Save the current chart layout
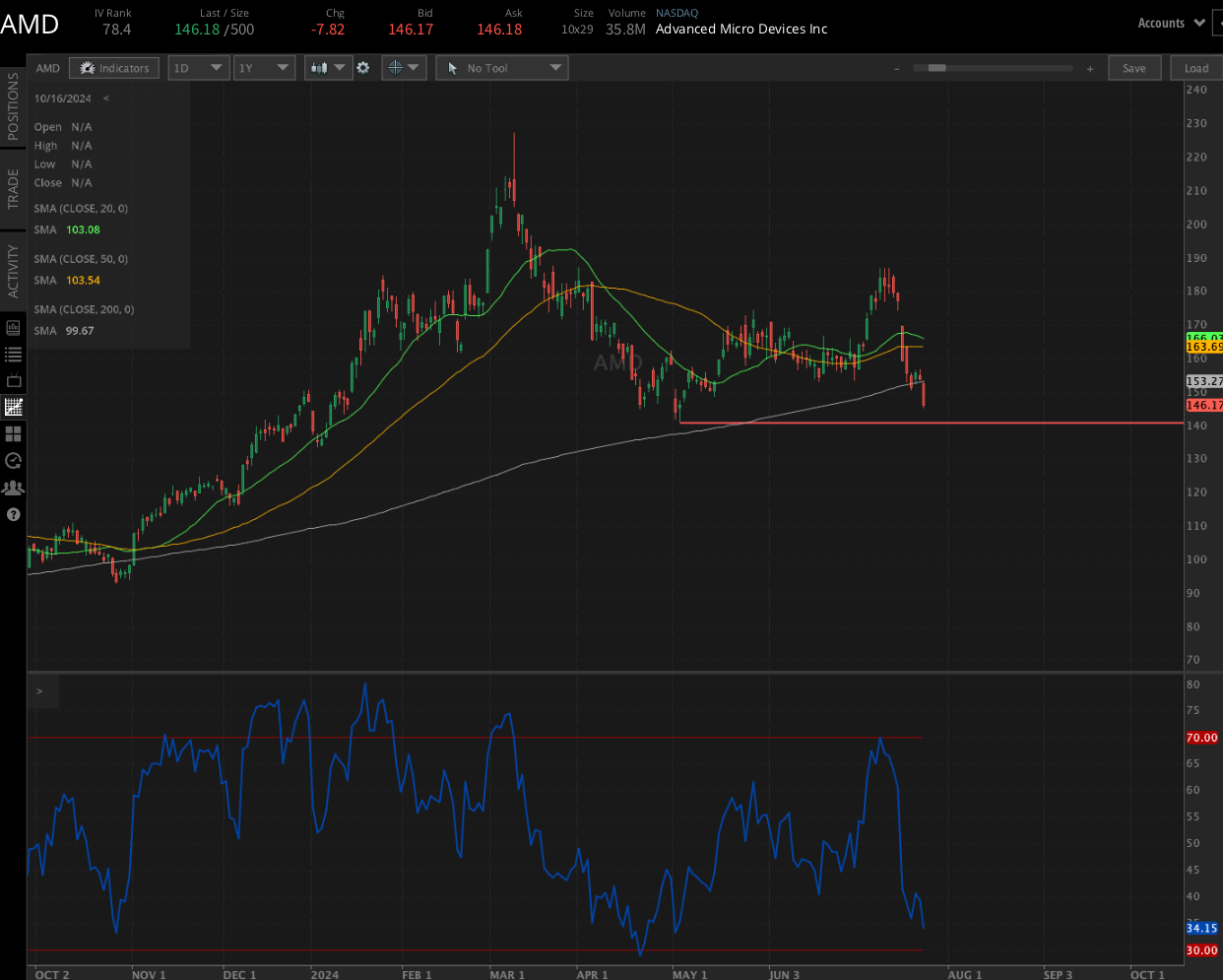The width and height of the screenshot is (1223, 980). (x=1134, y=68)
